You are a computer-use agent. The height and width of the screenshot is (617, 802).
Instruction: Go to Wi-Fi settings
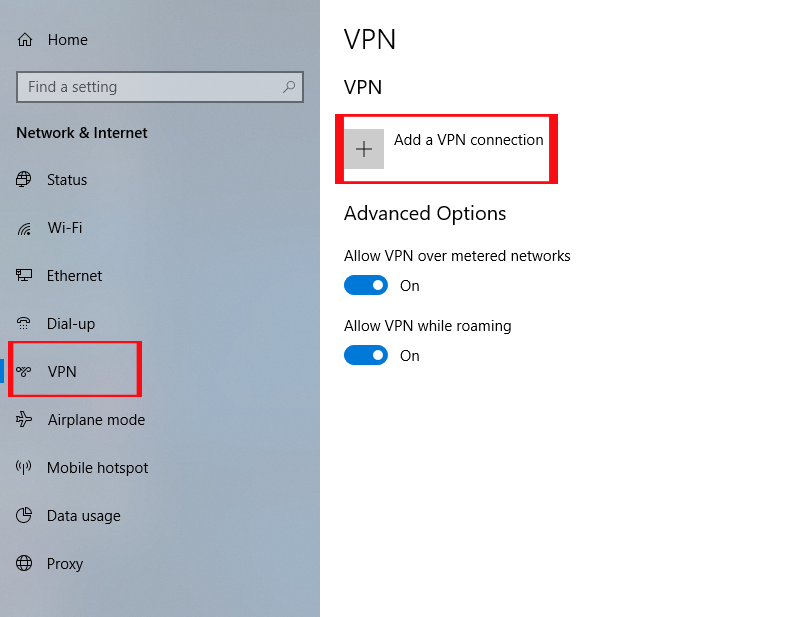65,228
